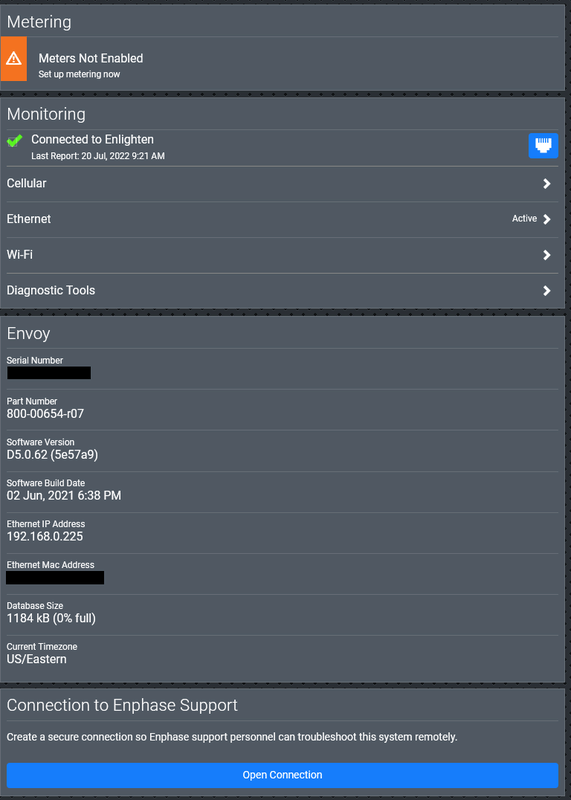The image size is (571, 800).
Task: Expand the Wi-Fi chevron arrow
Action: (x=547, y=255)
